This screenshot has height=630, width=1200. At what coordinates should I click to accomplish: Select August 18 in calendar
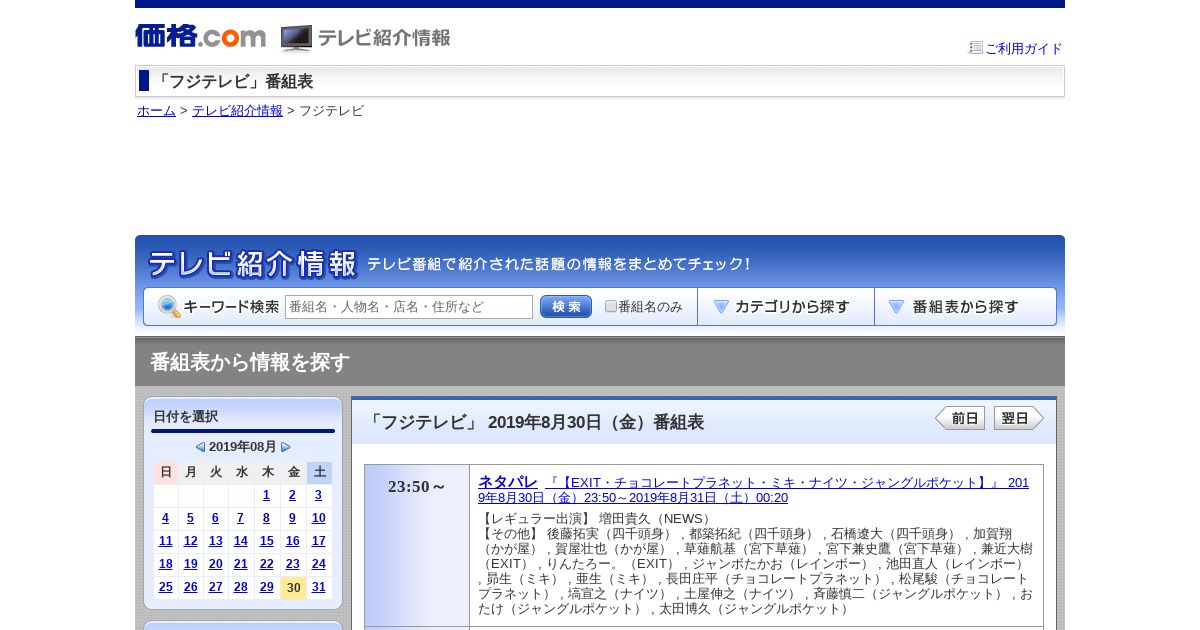point(165,564)
